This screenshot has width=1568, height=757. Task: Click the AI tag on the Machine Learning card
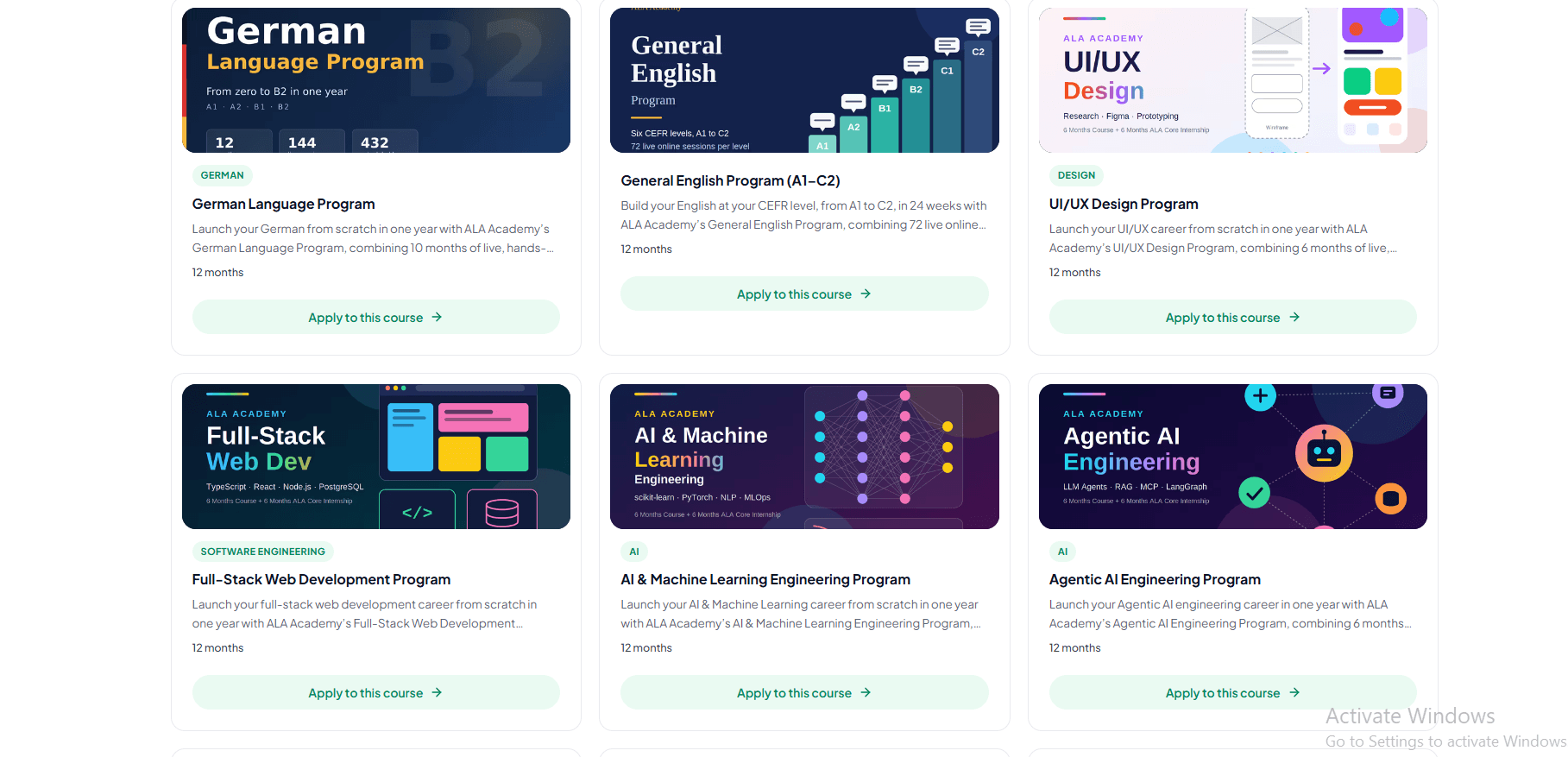[634, 552]
